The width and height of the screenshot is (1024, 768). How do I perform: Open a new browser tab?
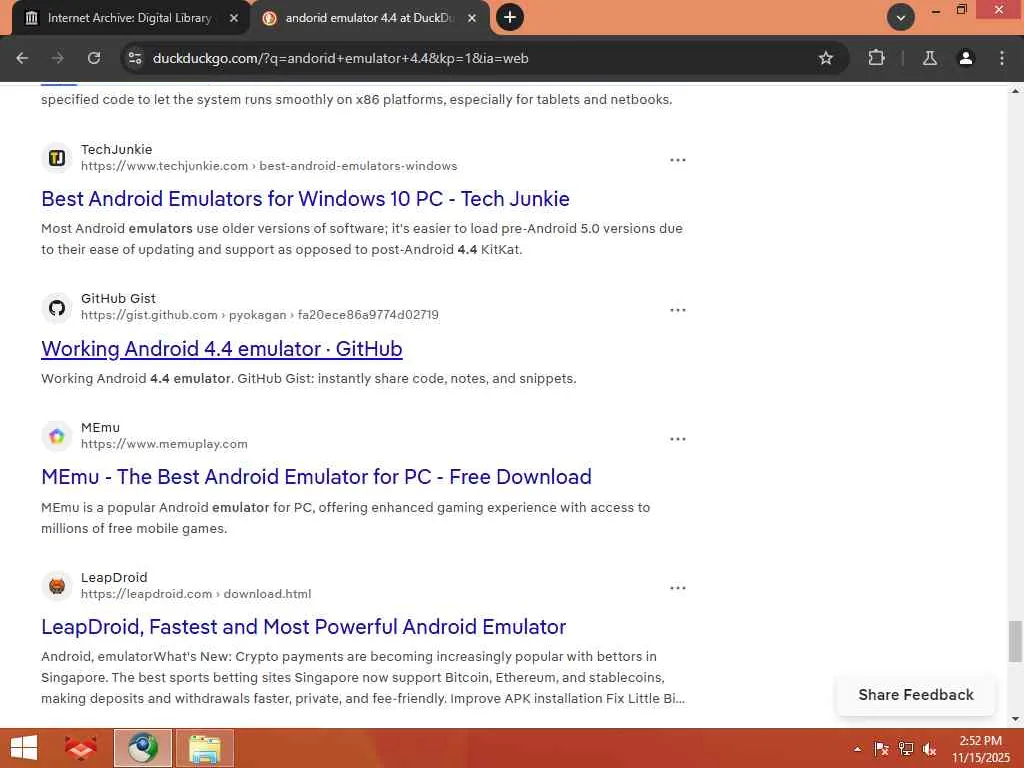(510, 17)
